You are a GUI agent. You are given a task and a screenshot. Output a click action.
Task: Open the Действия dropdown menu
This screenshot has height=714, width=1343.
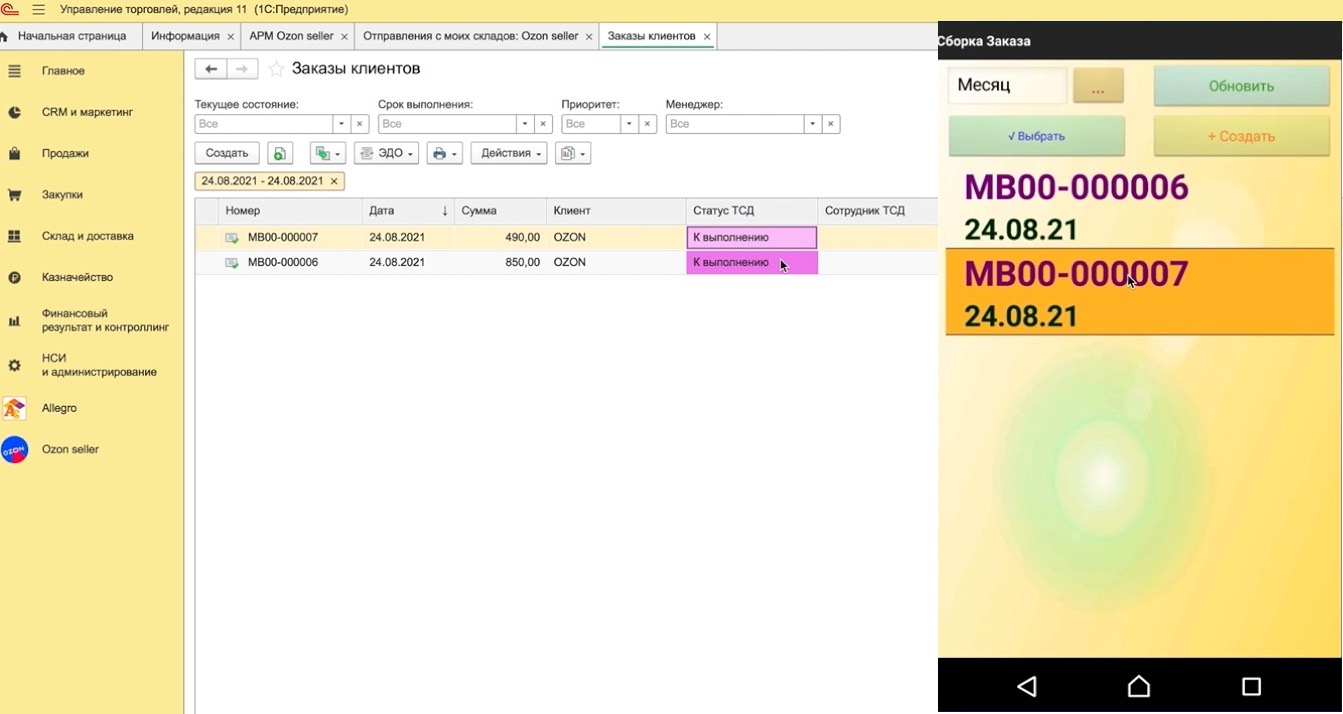coord(509,153)
